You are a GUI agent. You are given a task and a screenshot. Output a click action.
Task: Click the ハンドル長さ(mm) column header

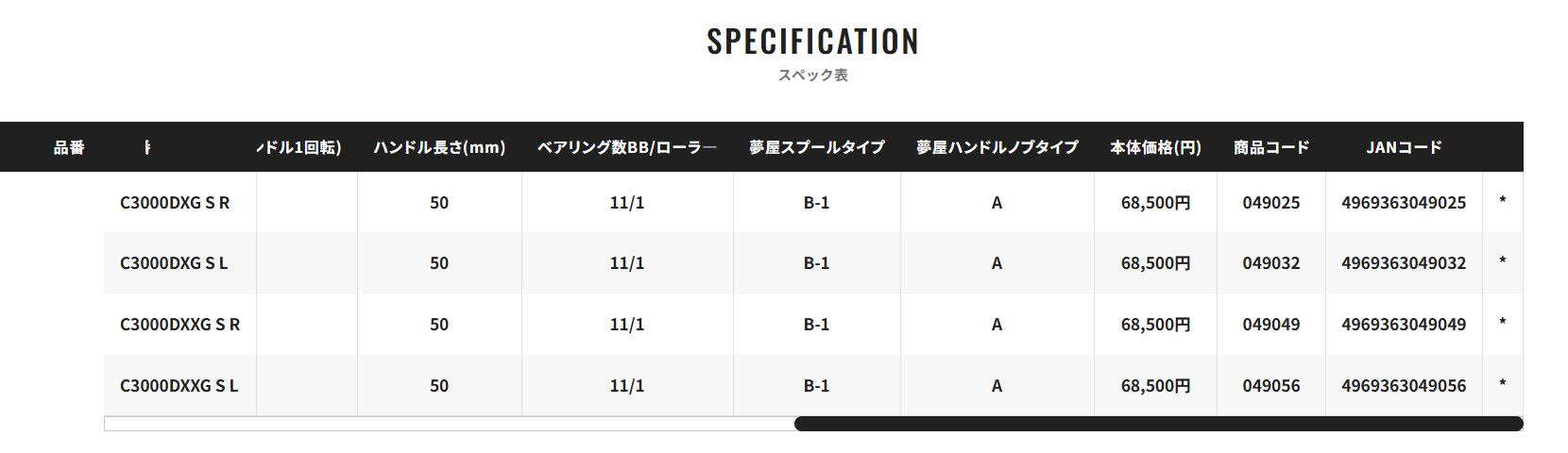(x=439, y=147)
